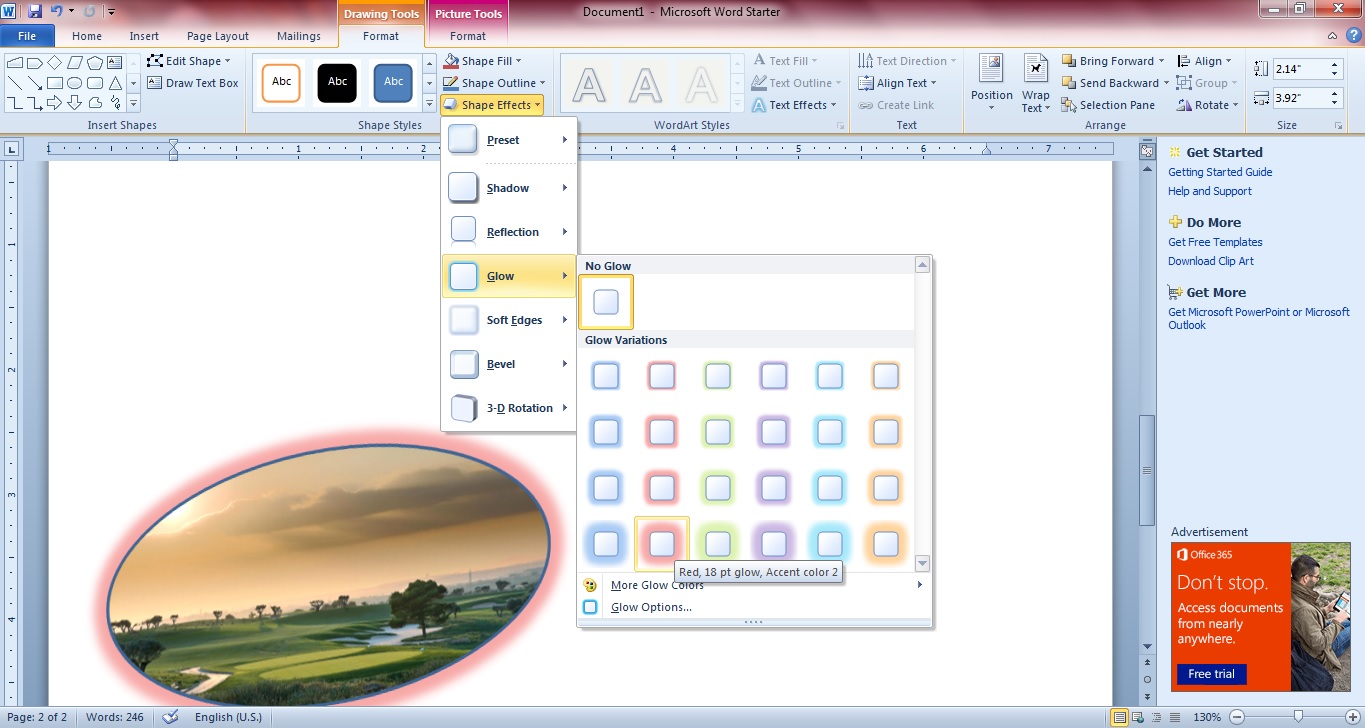Switch to the Mailings tab

pos(299,36)
